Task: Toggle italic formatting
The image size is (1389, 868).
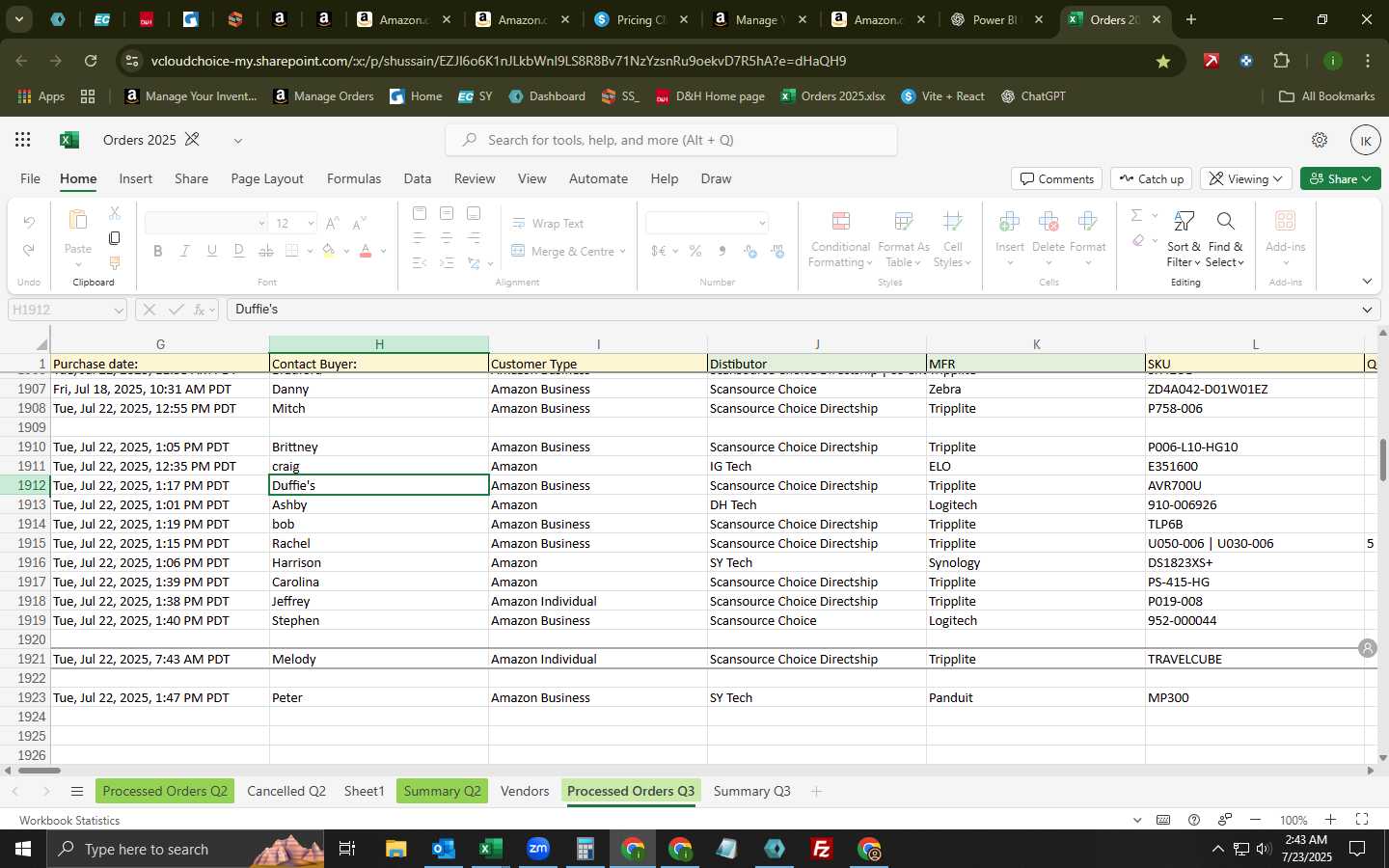Action: point(185,251)
